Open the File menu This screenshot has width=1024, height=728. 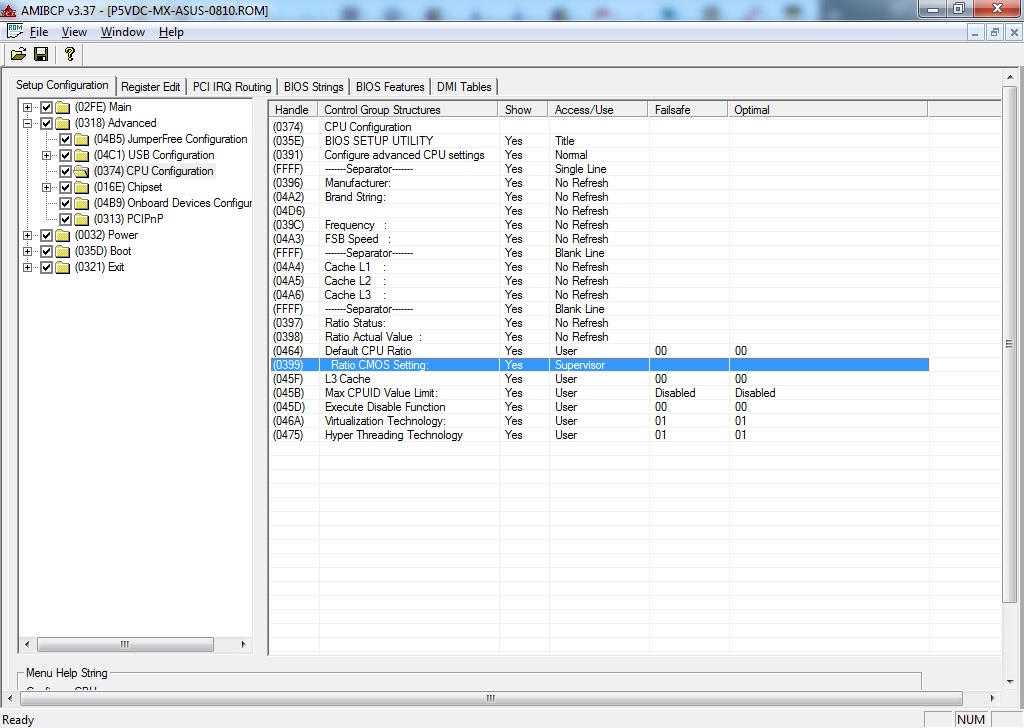39,32
